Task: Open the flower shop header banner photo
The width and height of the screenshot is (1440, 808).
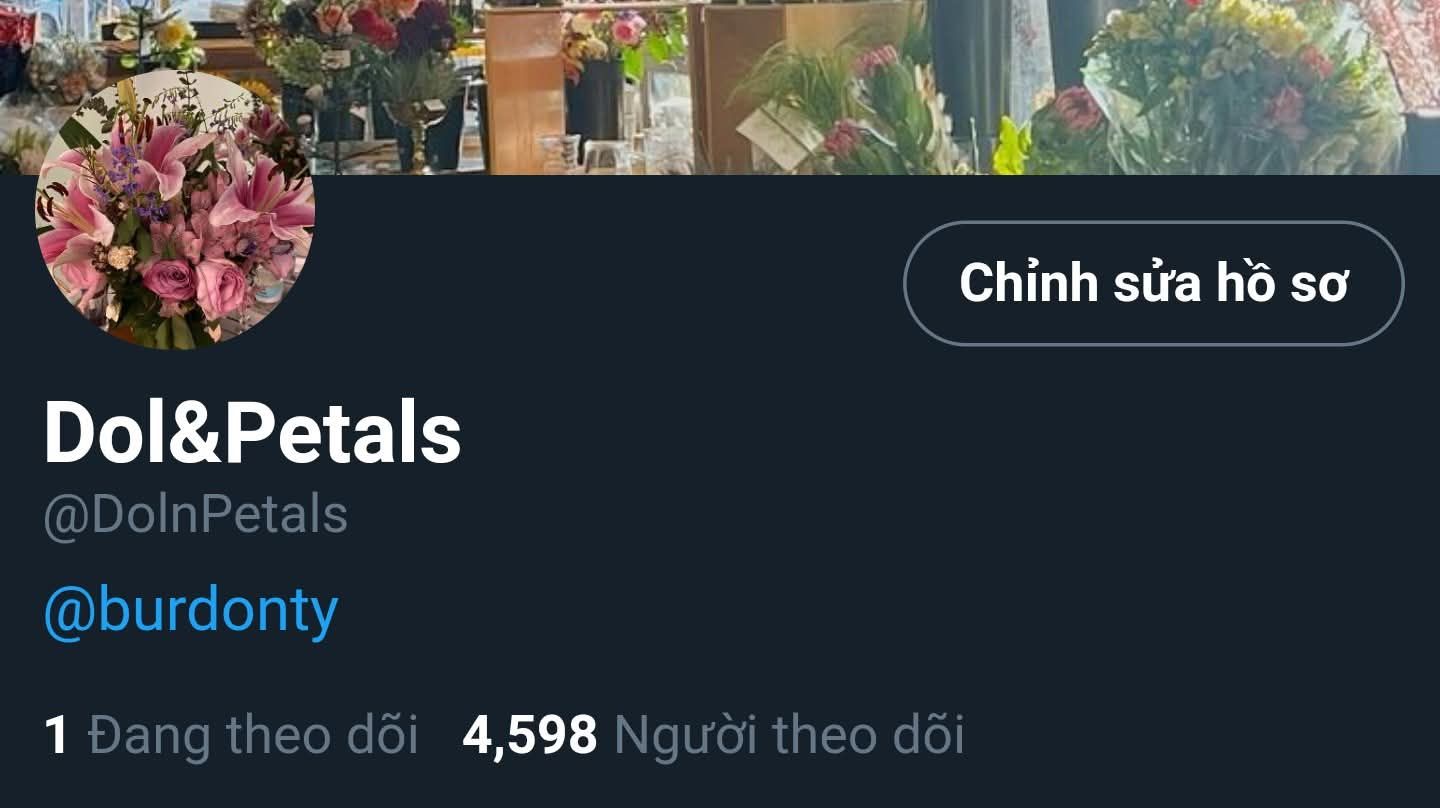Action: pyautogui.click(x=720, y=87)
